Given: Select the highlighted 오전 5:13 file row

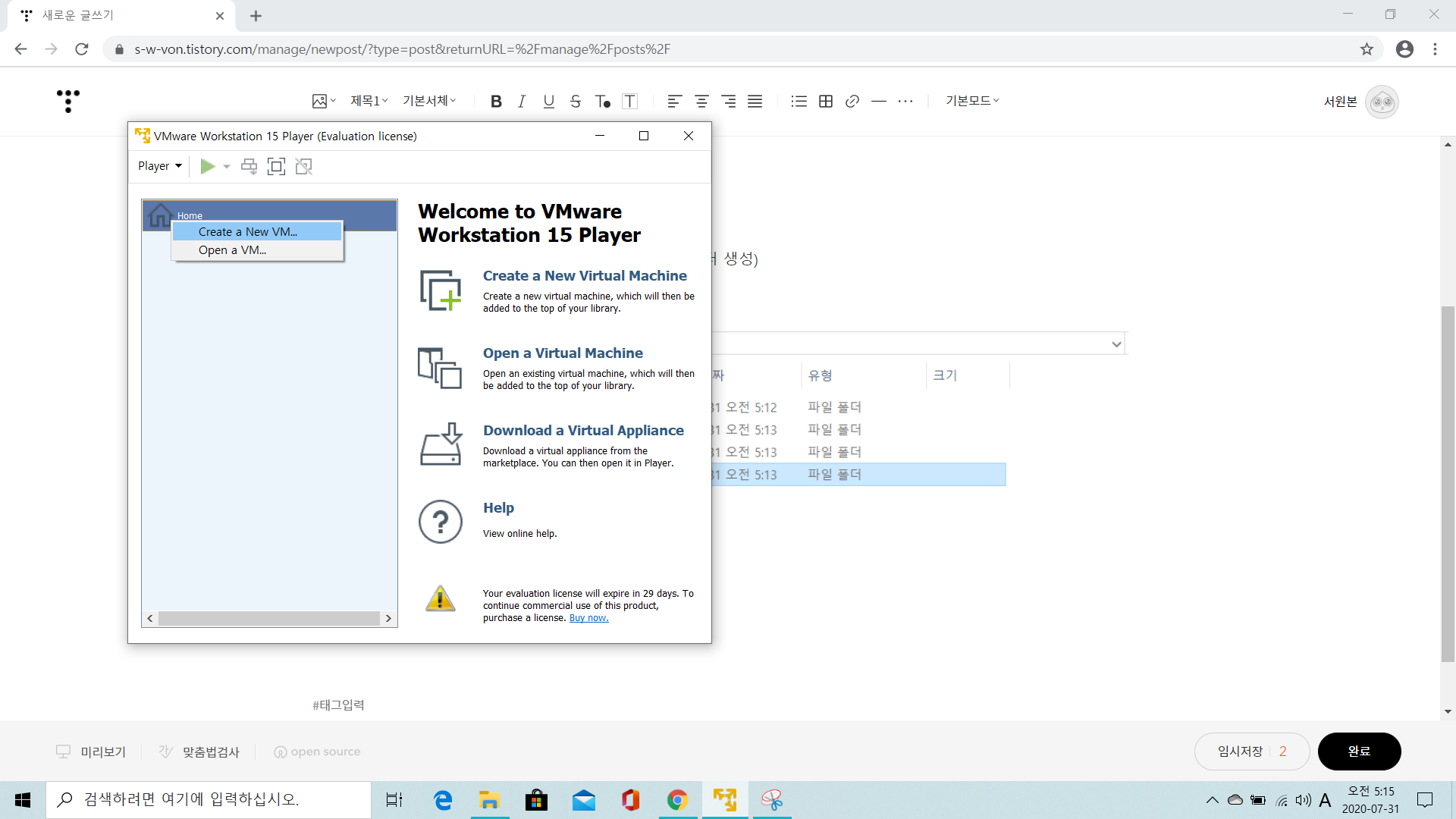Looking at the screenshot, I should [x=858, y=475].
